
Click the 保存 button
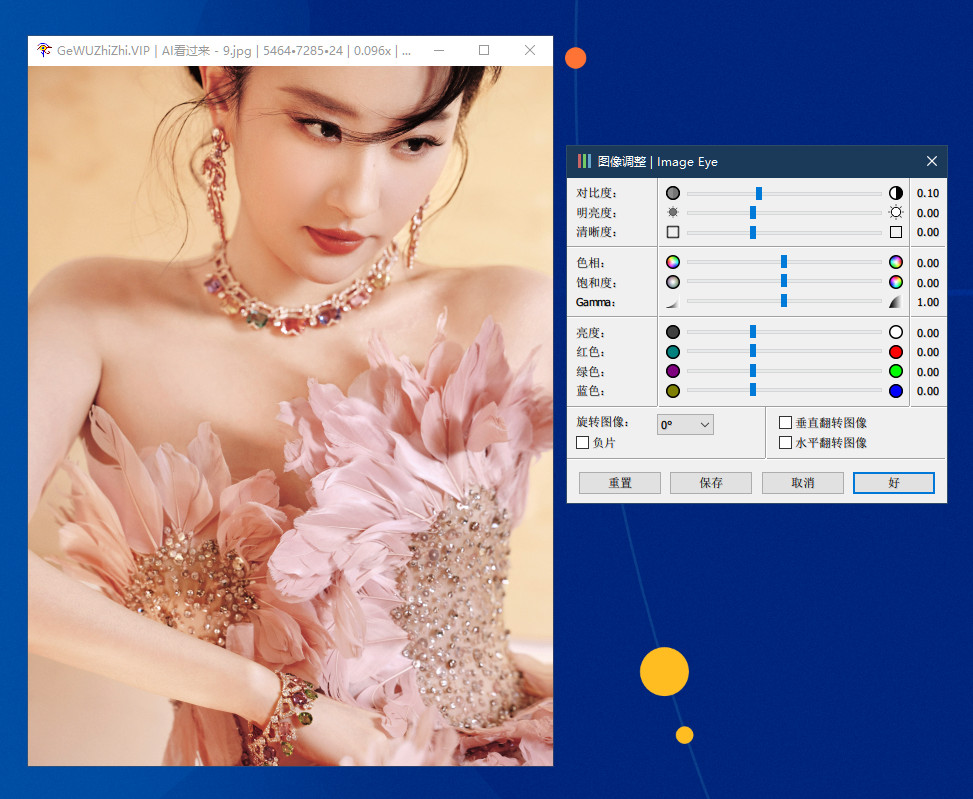tap(711, 483)
